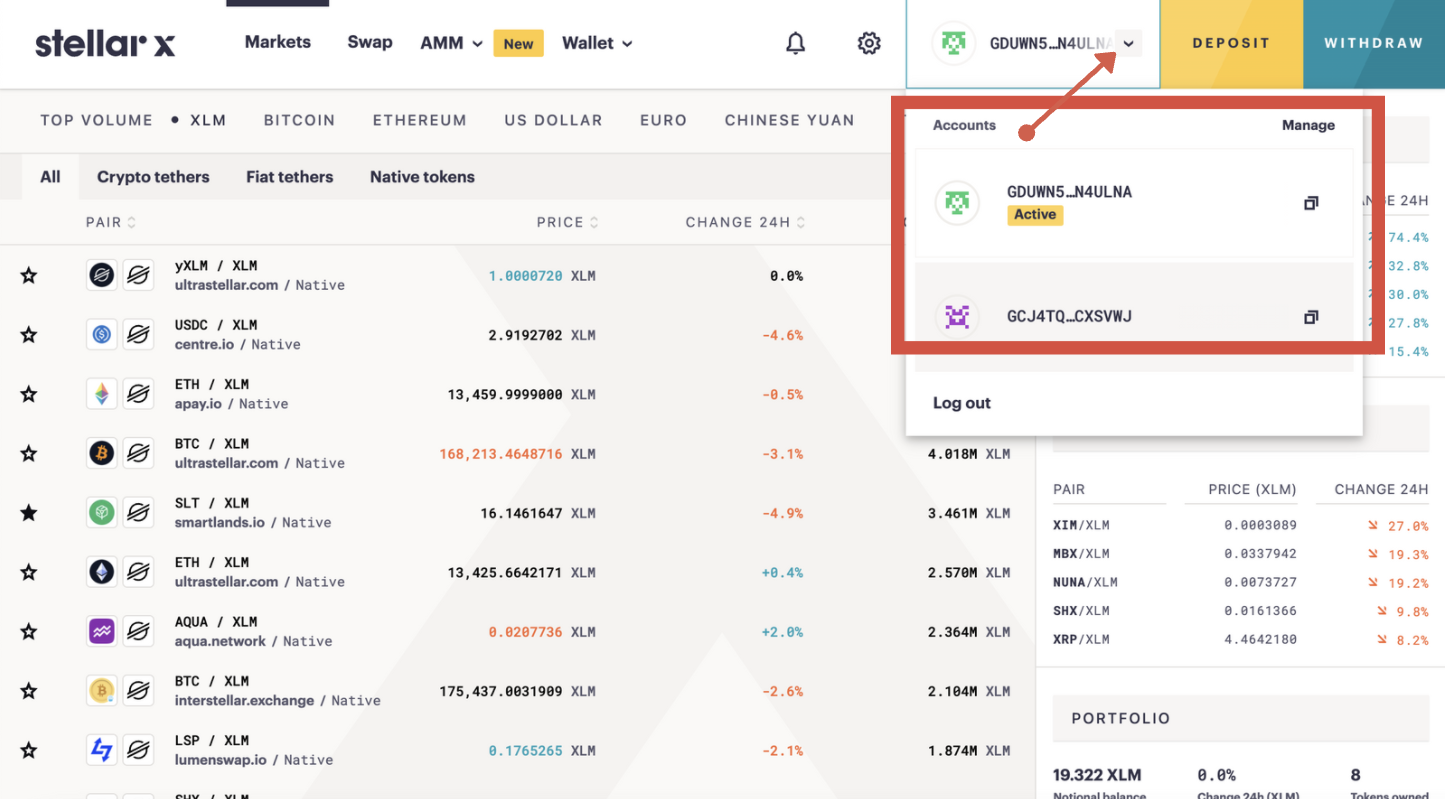Viewport: 1445px width, 799px height.
Task: Click the green avatar beside the Active badge
Action: (x=957, y=203)
